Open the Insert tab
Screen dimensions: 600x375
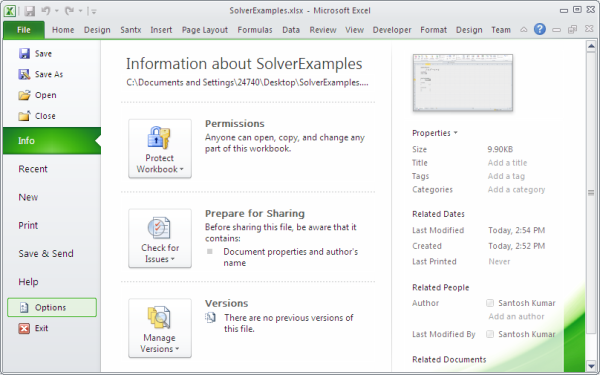(x=161, y=30)
